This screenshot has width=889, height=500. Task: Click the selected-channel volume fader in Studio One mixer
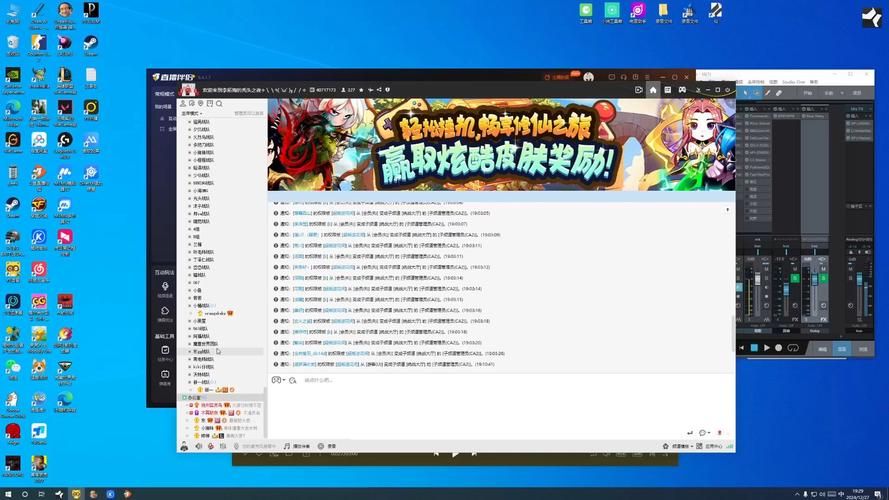tap(815, 281)
